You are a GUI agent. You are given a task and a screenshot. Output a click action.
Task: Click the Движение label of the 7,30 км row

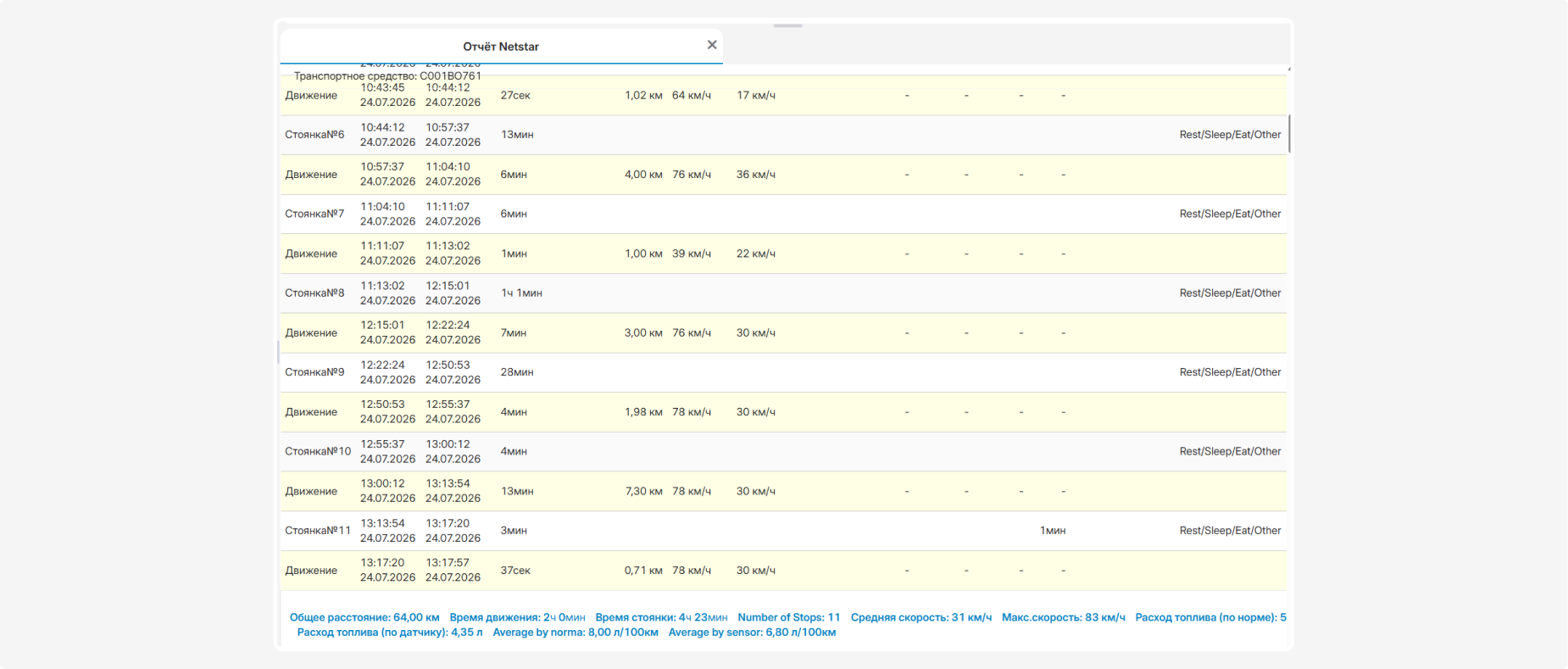pos(311,491)
